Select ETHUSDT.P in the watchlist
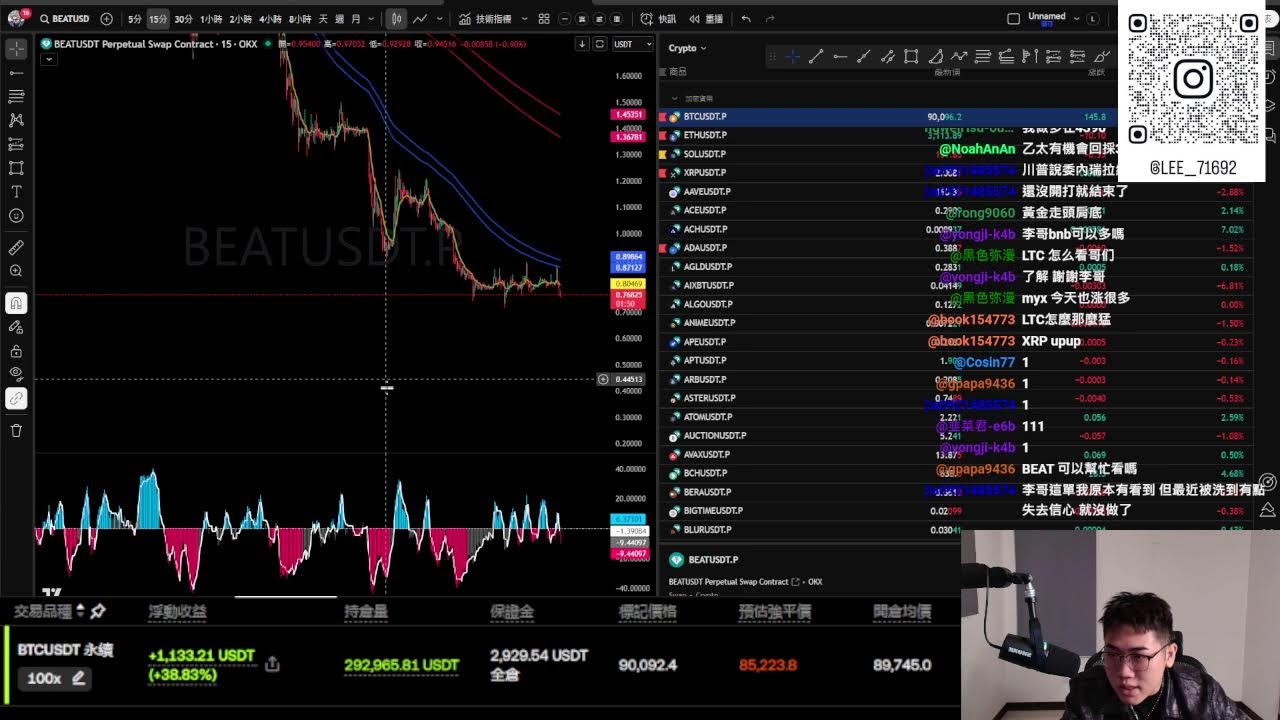 pyautogui.click(x=955, y=135)
